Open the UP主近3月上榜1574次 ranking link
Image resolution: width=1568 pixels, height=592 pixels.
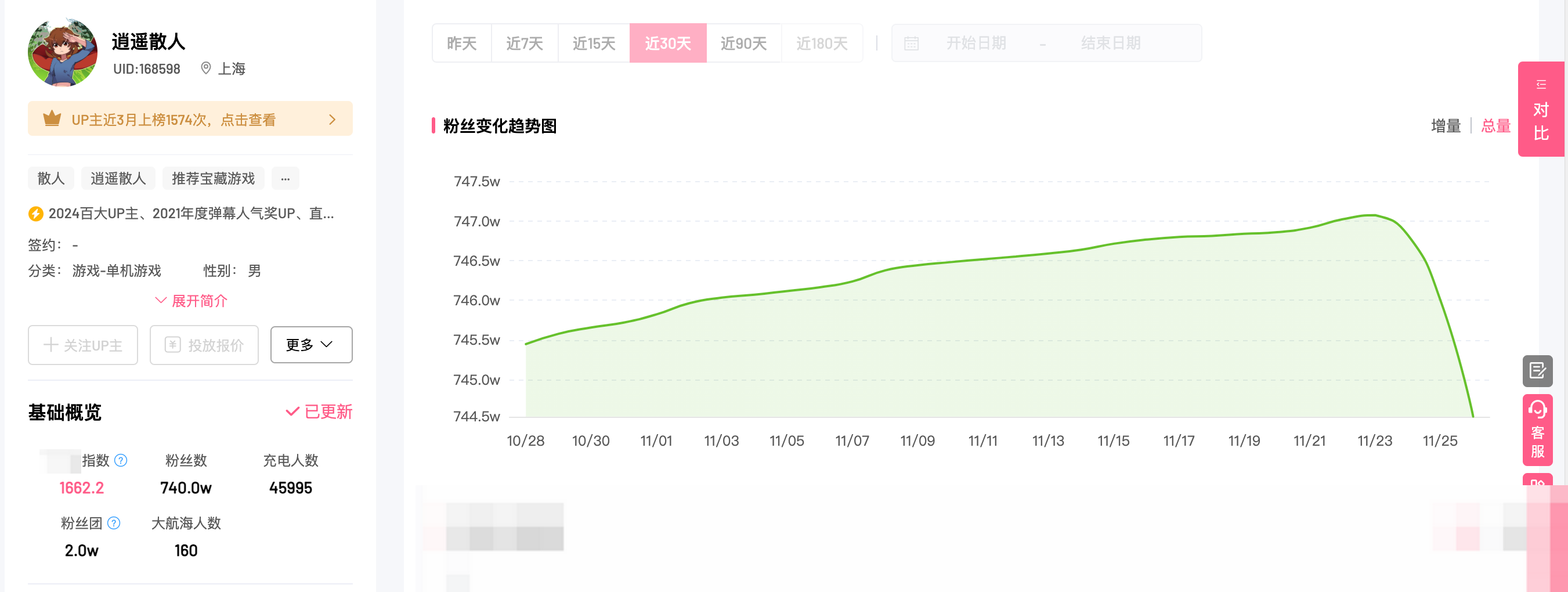(x=174, y=120)
